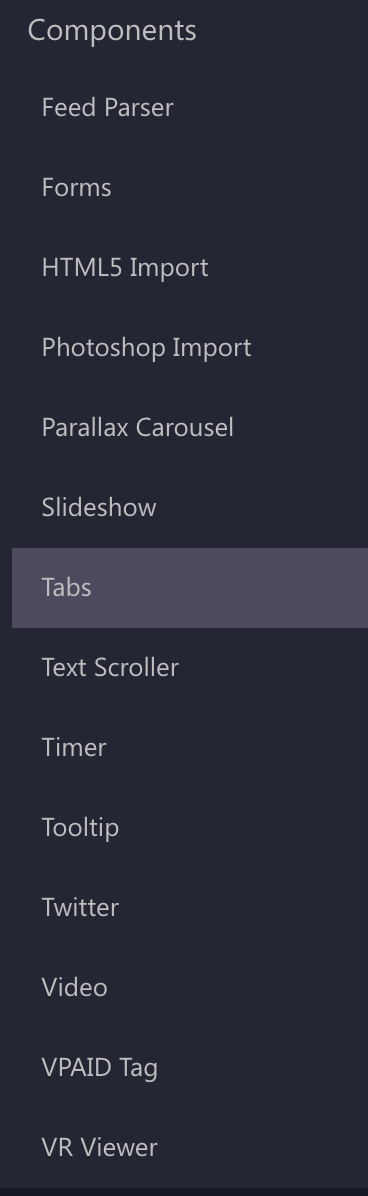The image size is (368, 1196).
Task: Open the VPAID Tag item
Action: click(x=189, y=1069)
